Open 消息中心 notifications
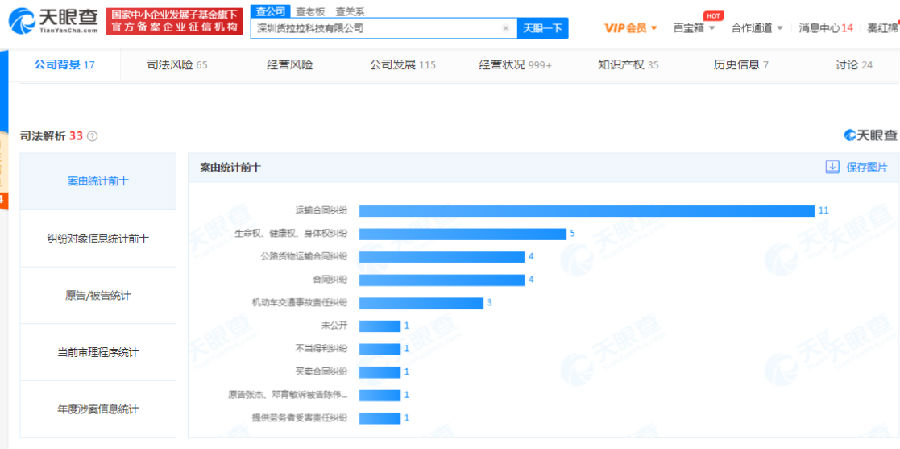The image size is (900, 449). coord(825,28)
